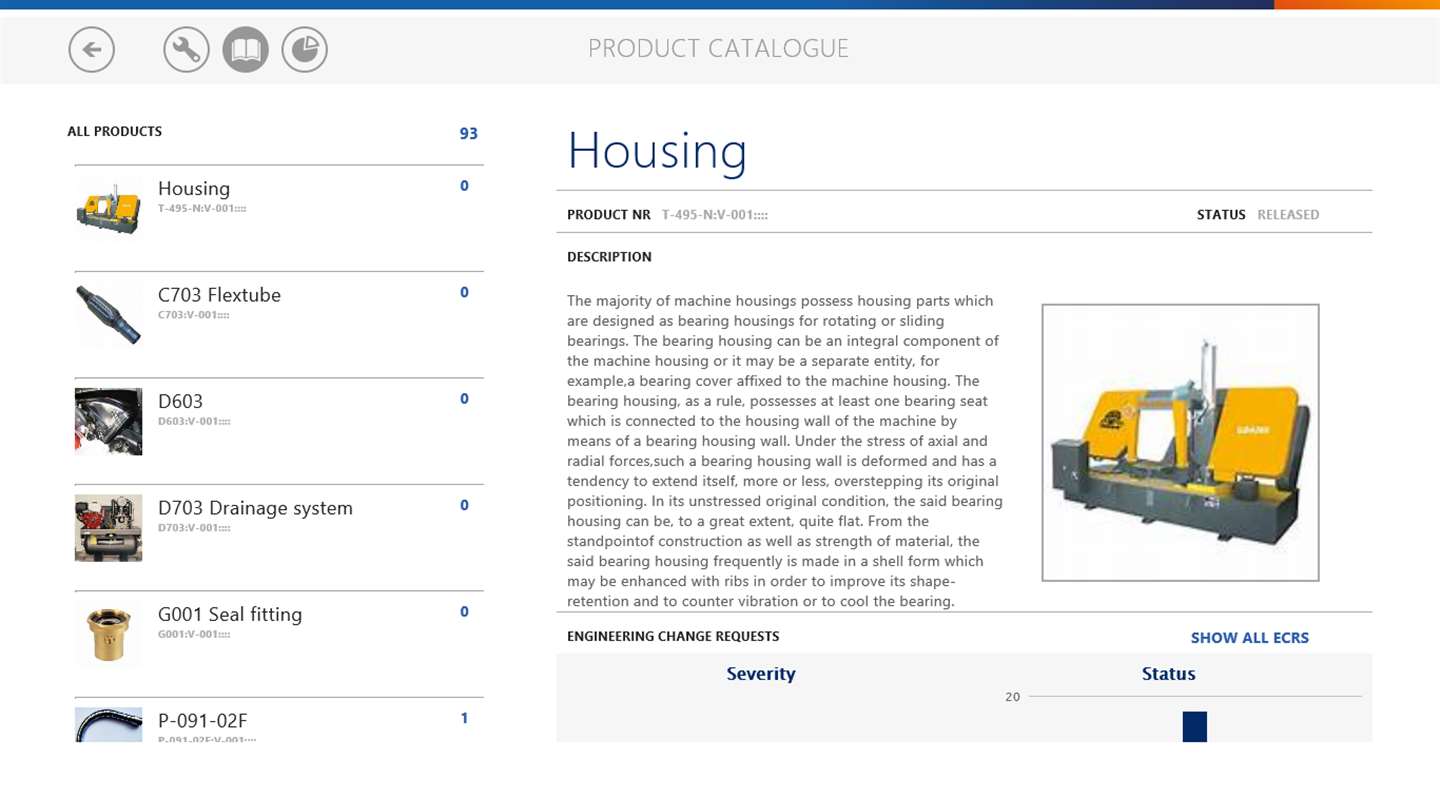Open the P-091-02F product entry

[203, 721]
